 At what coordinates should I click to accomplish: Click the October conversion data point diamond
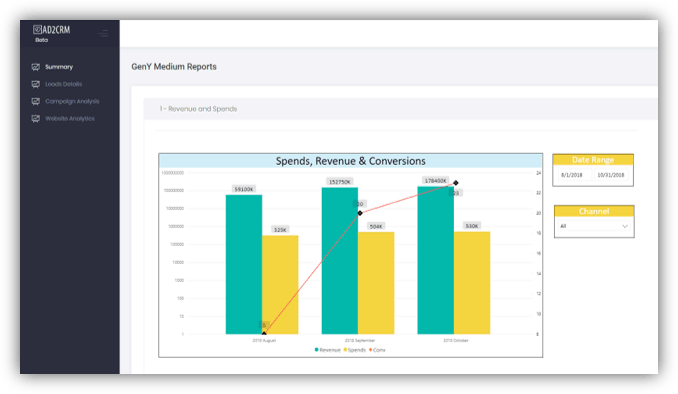pos(456,183)
